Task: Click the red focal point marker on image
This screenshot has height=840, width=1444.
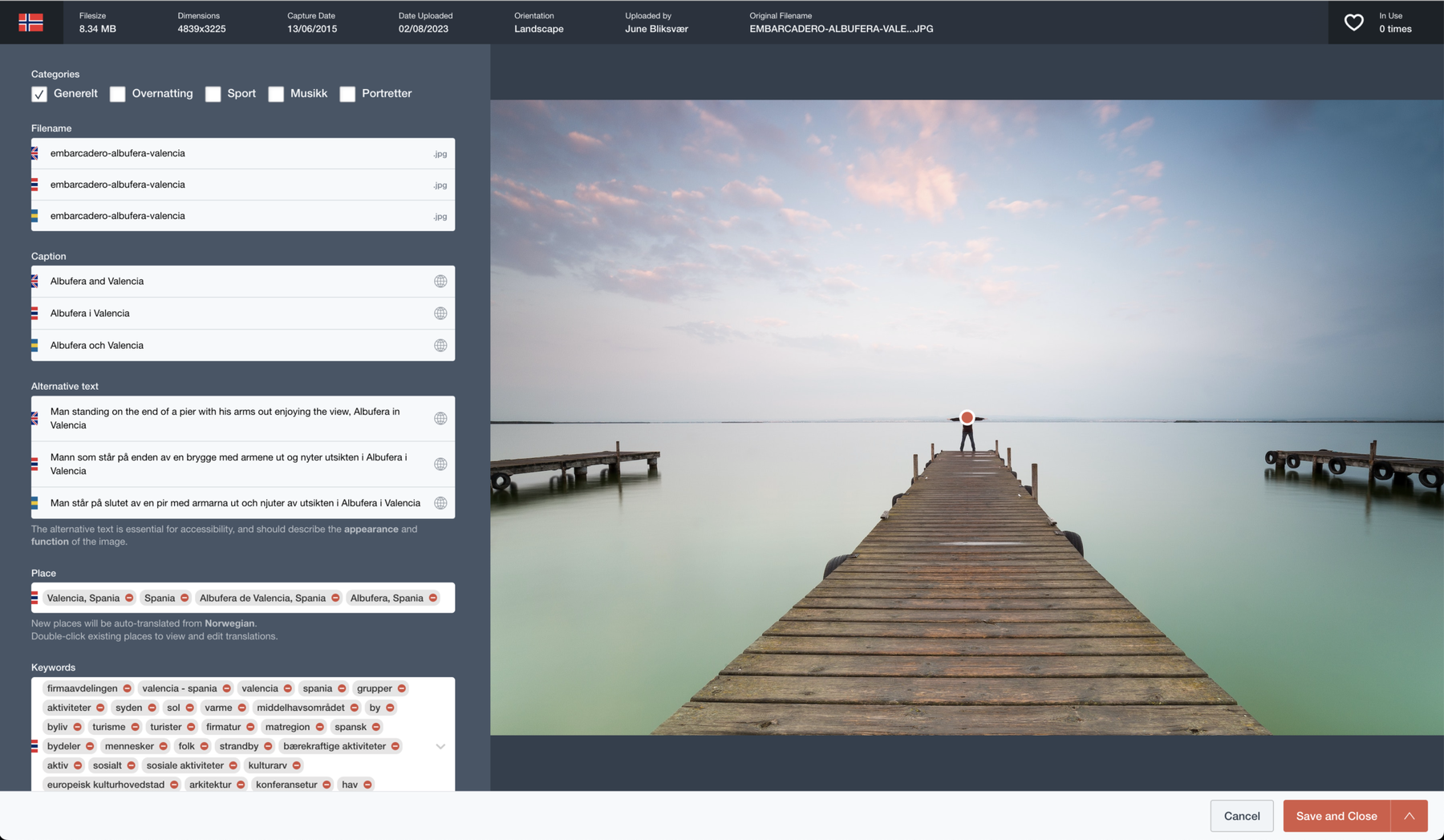Action: pos(967,418)
